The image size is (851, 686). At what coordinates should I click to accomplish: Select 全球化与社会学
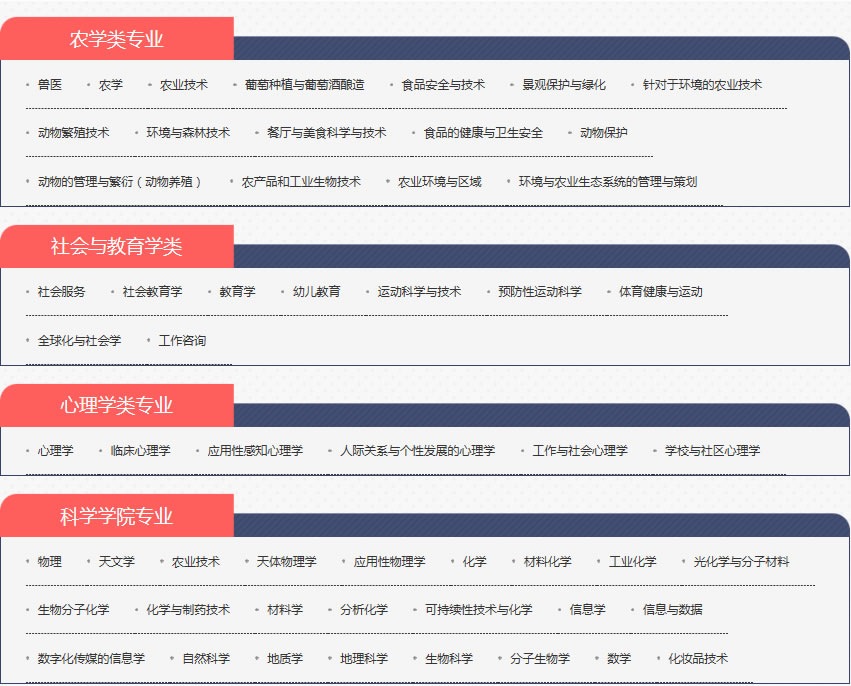click(80, 341)
